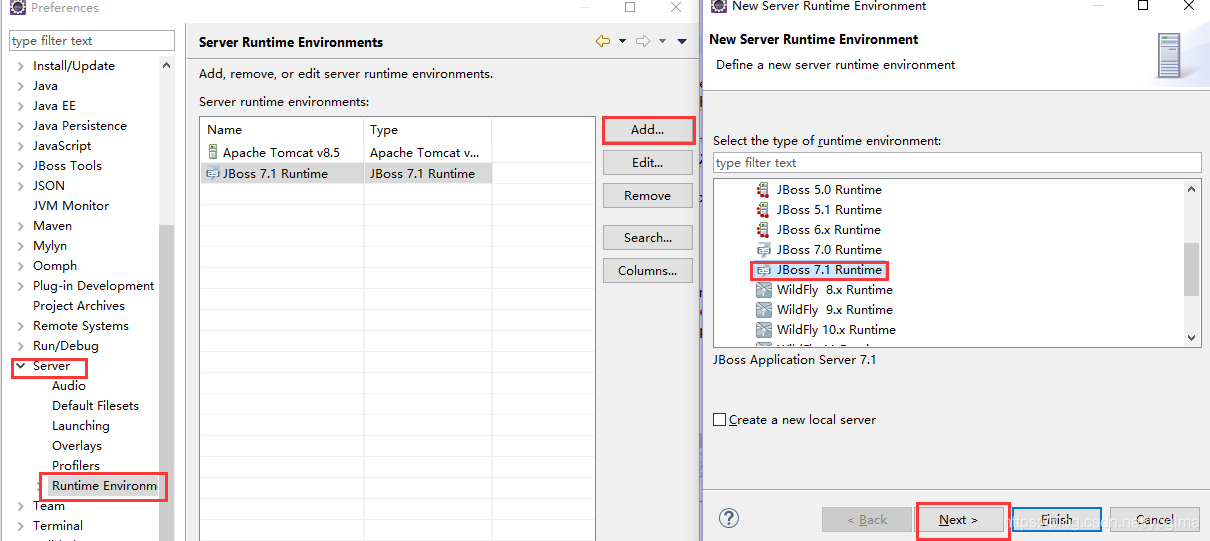Viewport: 1210px width, 541px height.
Task: Select Runtime Environments preference page
Action: pos(104,486)
